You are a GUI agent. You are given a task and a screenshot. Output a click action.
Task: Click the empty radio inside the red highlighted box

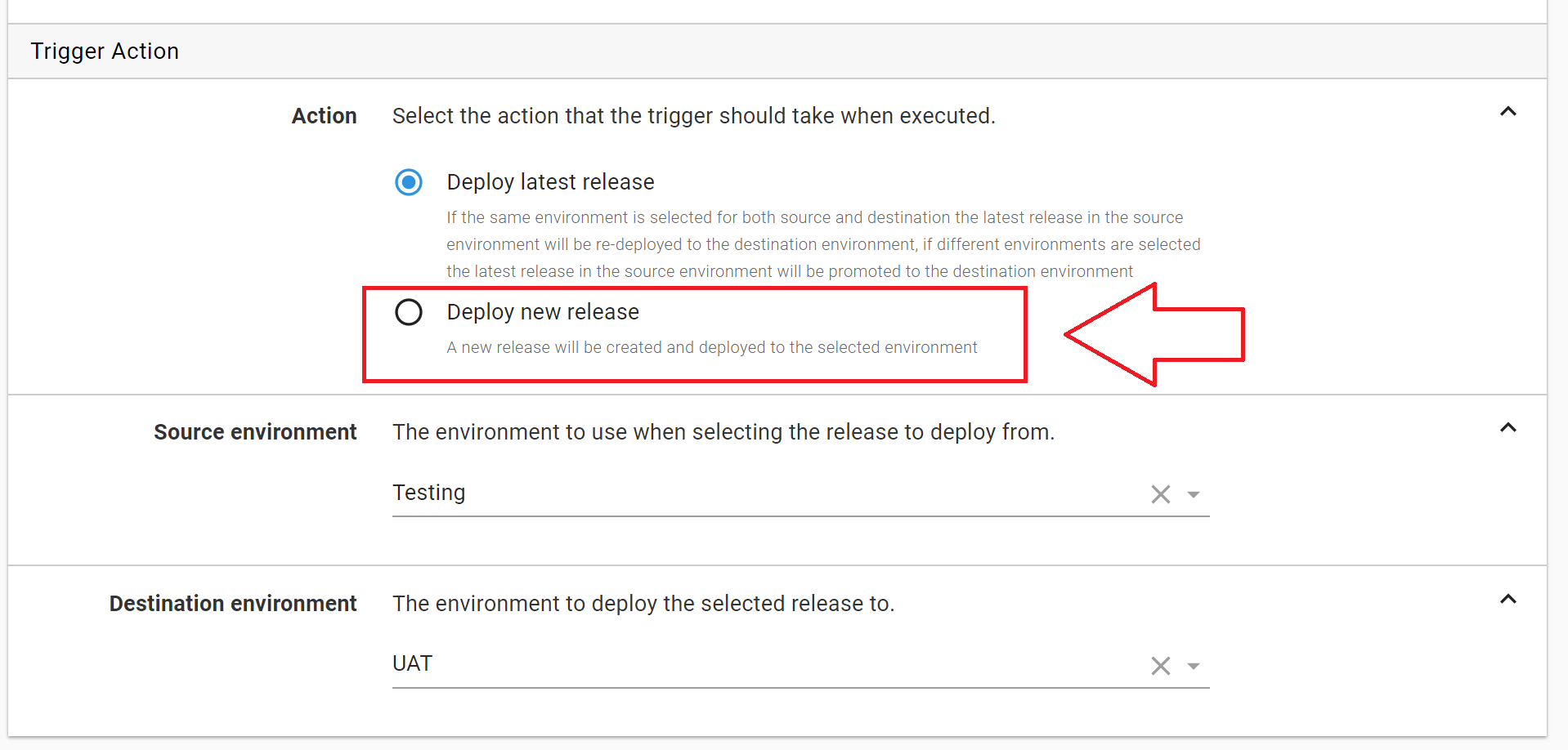point(409,312)
